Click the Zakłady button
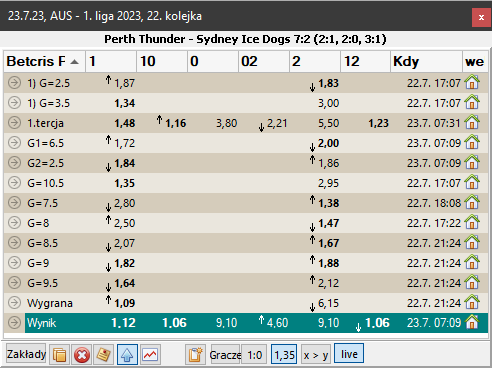The height and width of the screenshot is (368, 492). (x=26, y=354)
